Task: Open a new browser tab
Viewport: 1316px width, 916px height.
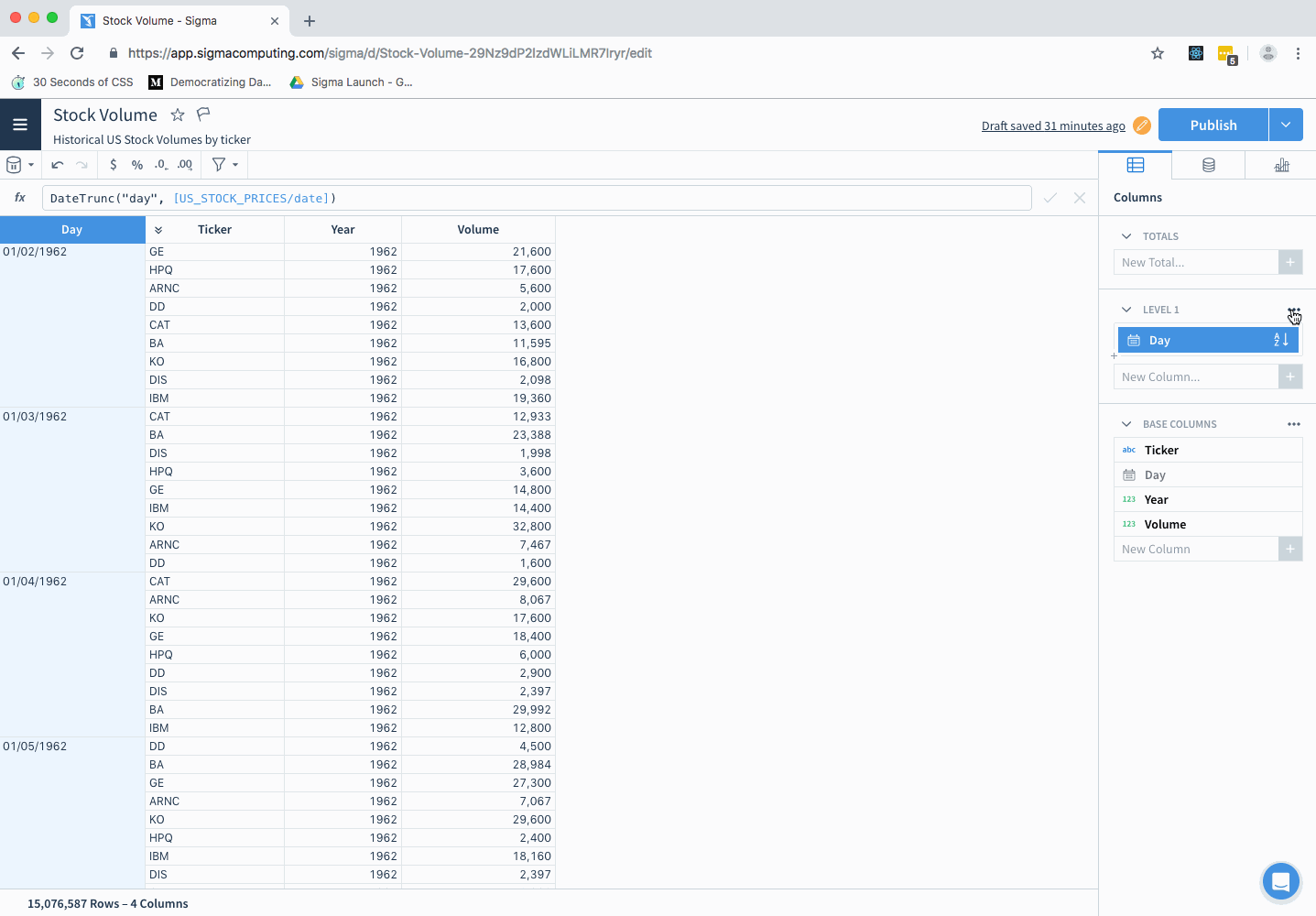Action: point(310,21)
